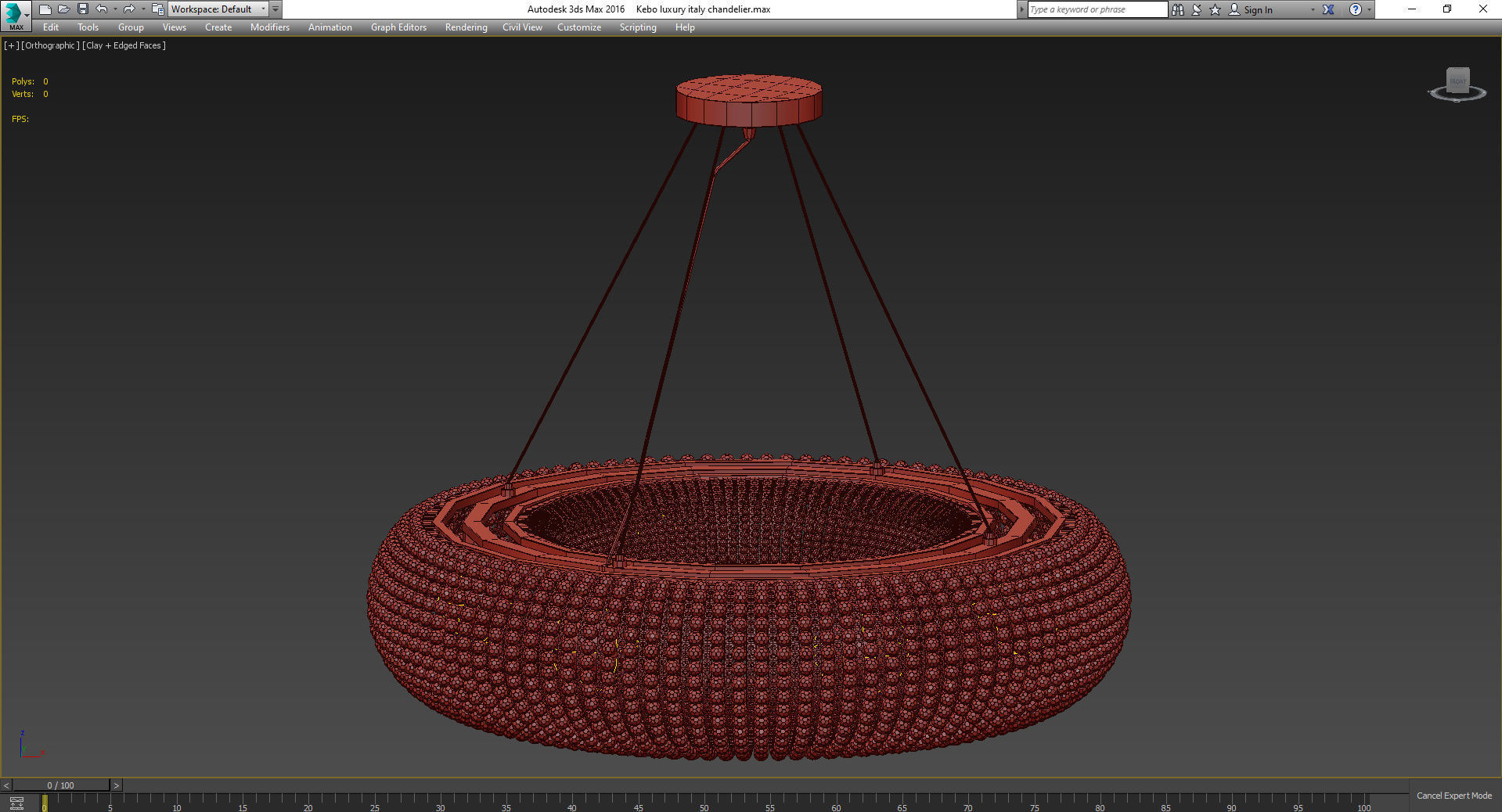Select the chandelier ceiling mount disc
Screen dimensions: 1502x812
click(749, 100)
